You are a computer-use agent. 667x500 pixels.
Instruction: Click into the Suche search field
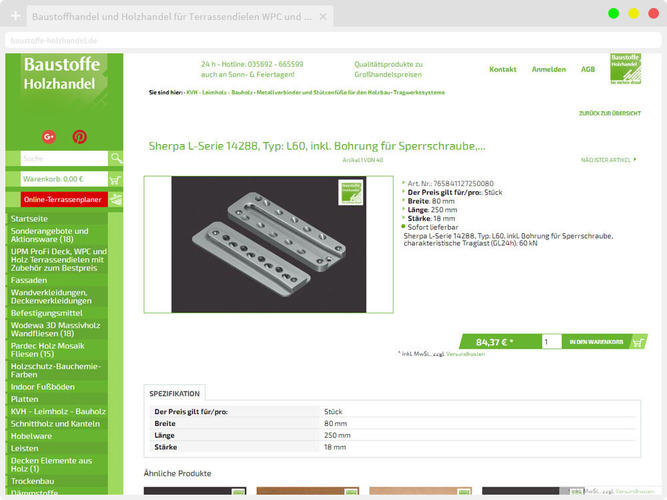coord(64,158)
